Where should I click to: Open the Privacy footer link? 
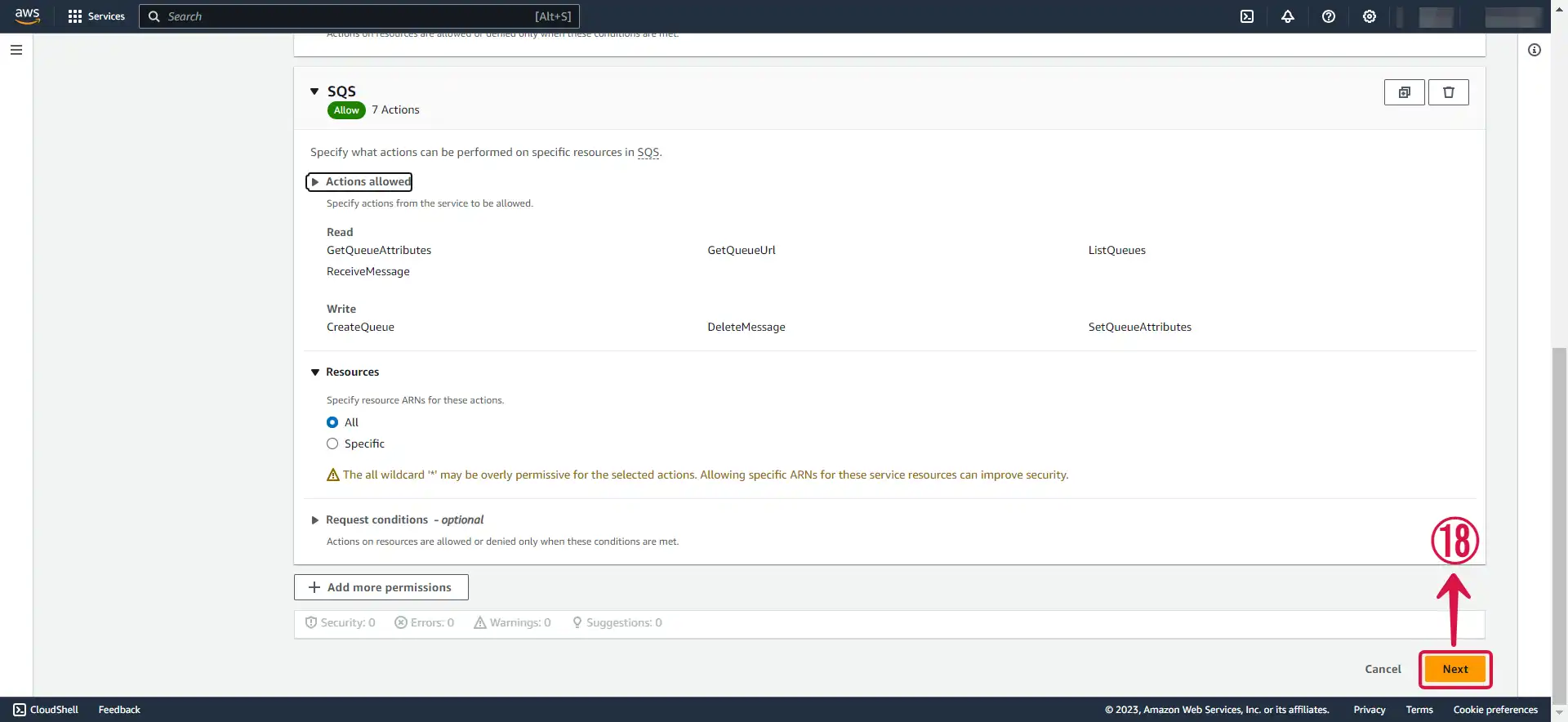coord(1370,710)
